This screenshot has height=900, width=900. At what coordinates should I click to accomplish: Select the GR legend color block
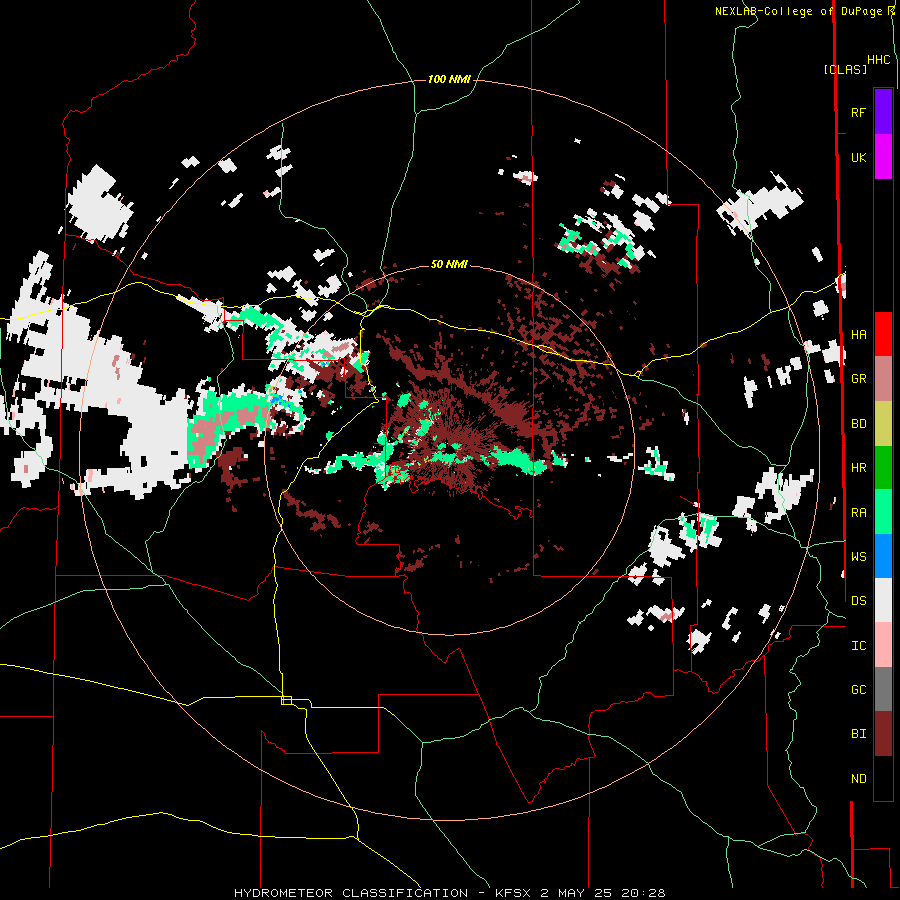point(883,378)
